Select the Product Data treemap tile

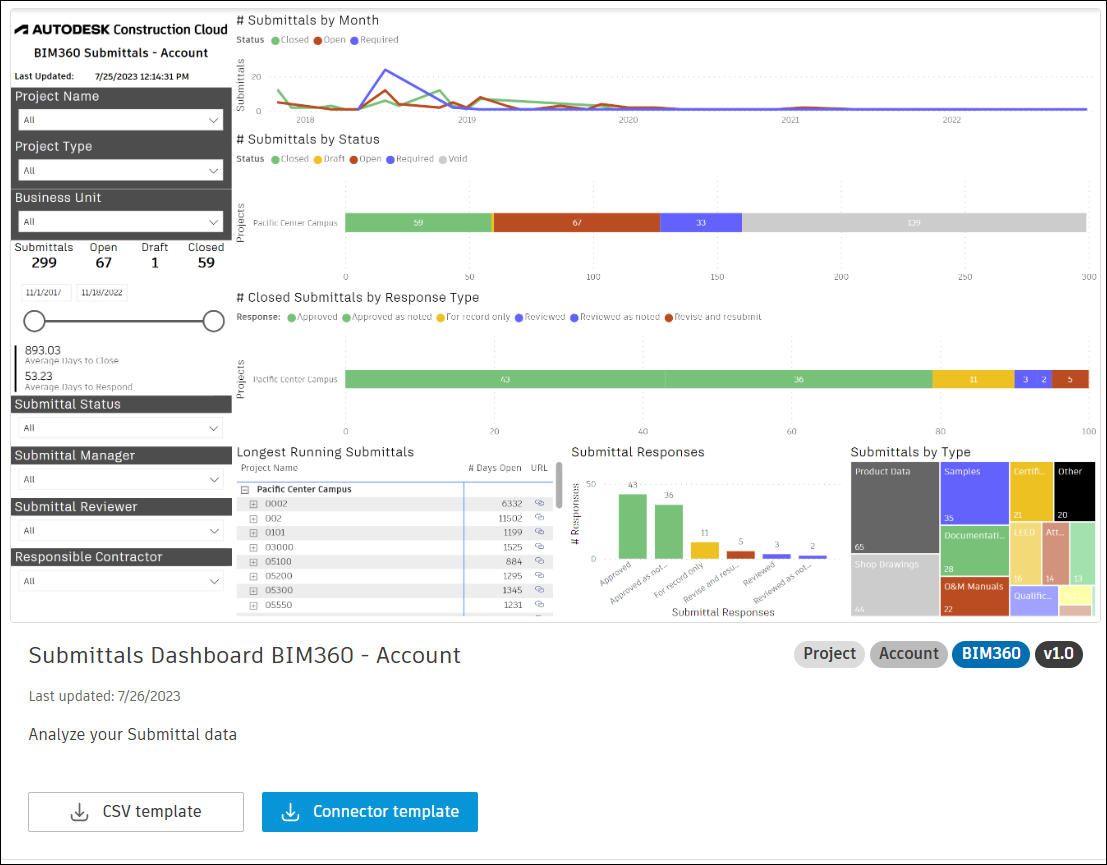(895, 508)
